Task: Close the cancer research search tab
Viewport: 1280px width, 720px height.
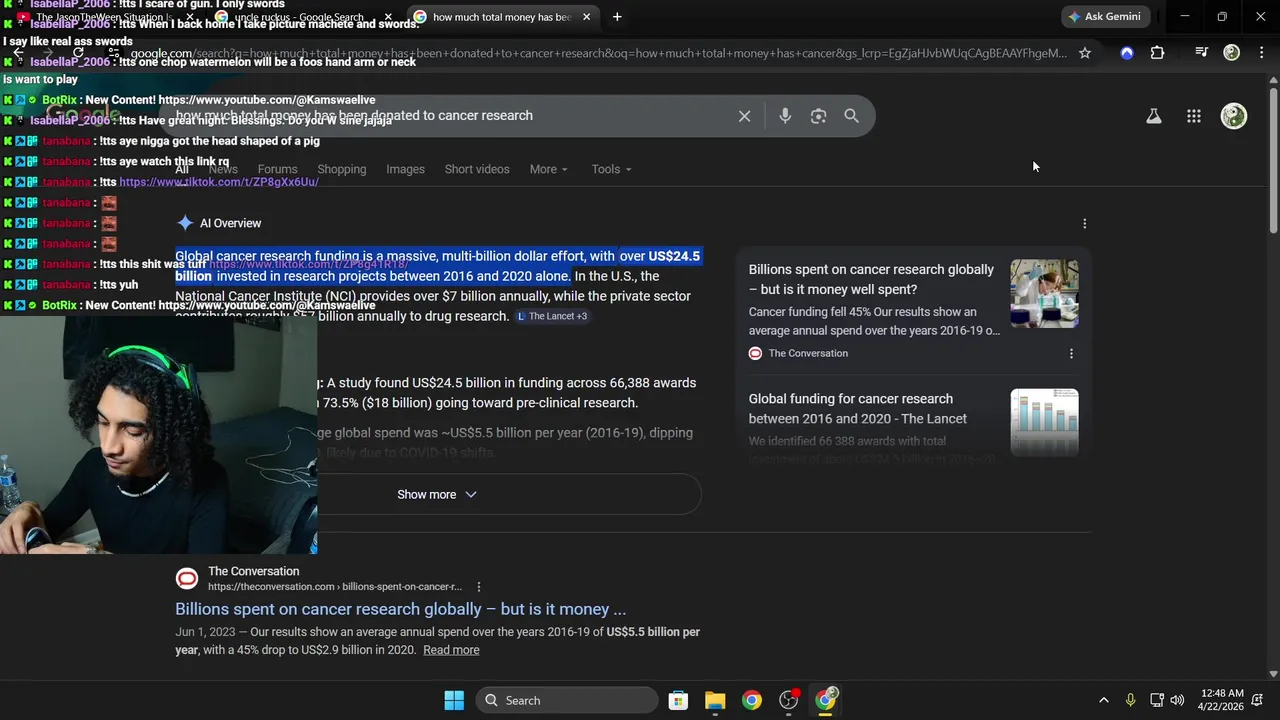Action: pos(586,17)
